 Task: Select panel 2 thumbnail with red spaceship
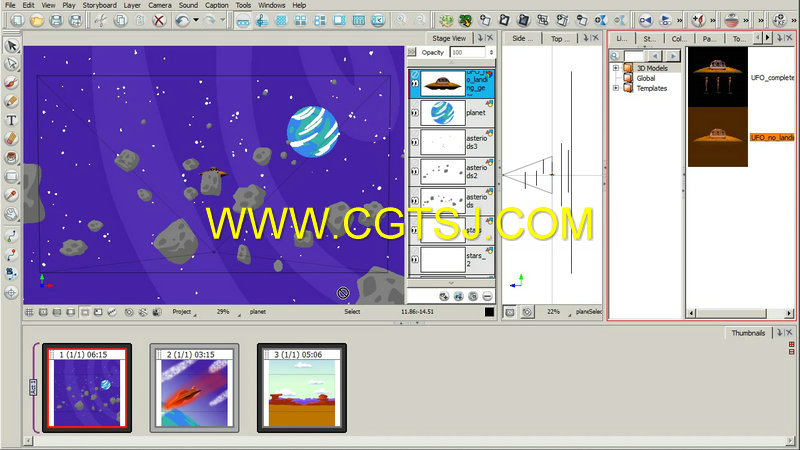tap(194, 388)
